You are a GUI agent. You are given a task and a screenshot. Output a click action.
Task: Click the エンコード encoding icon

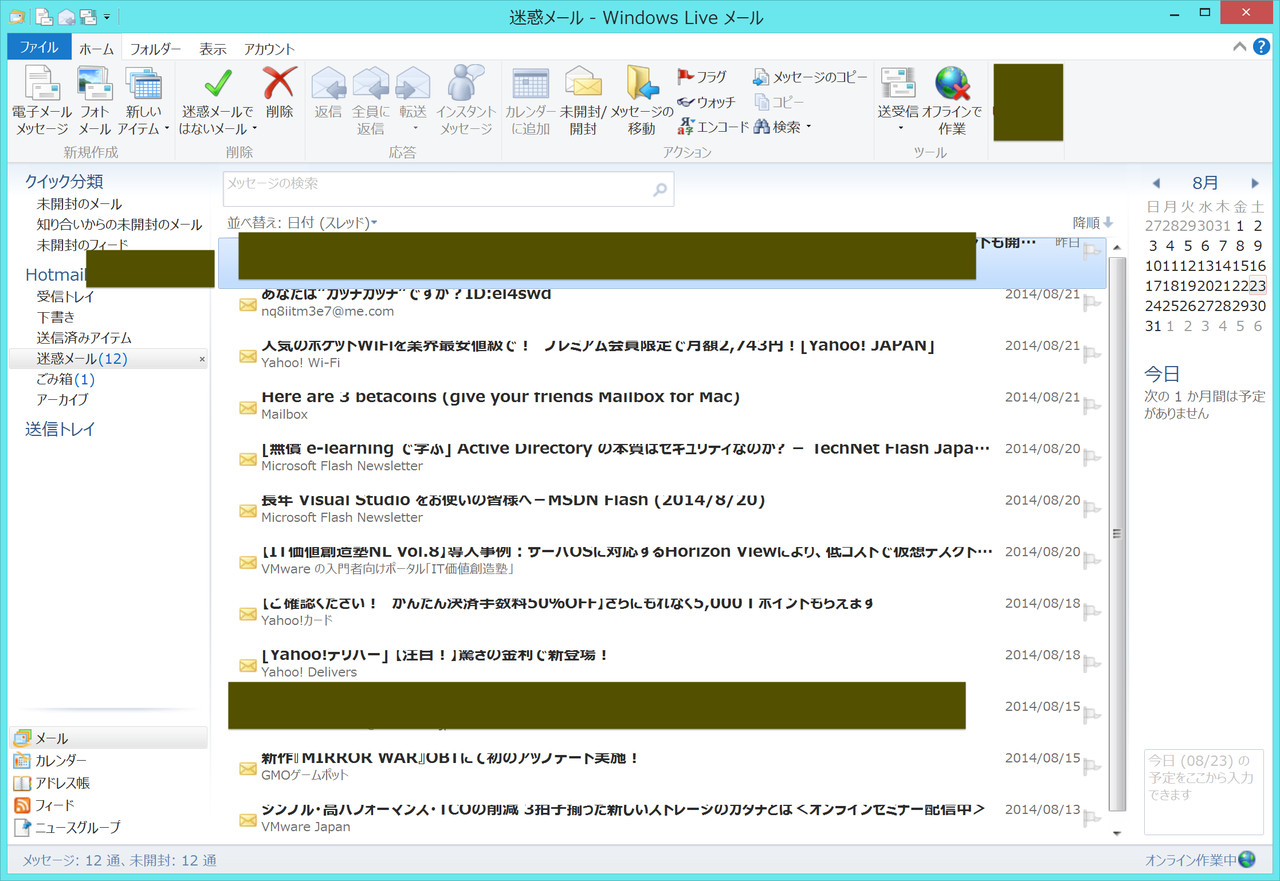[685, 127]
